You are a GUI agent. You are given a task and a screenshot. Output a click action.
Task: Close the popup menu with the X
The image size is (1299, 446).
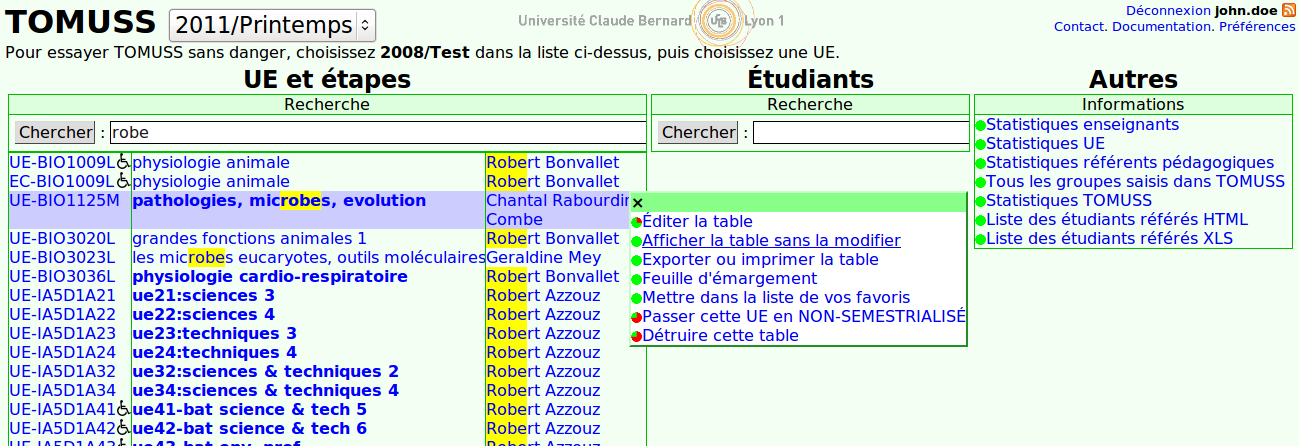tap(638, 203)
